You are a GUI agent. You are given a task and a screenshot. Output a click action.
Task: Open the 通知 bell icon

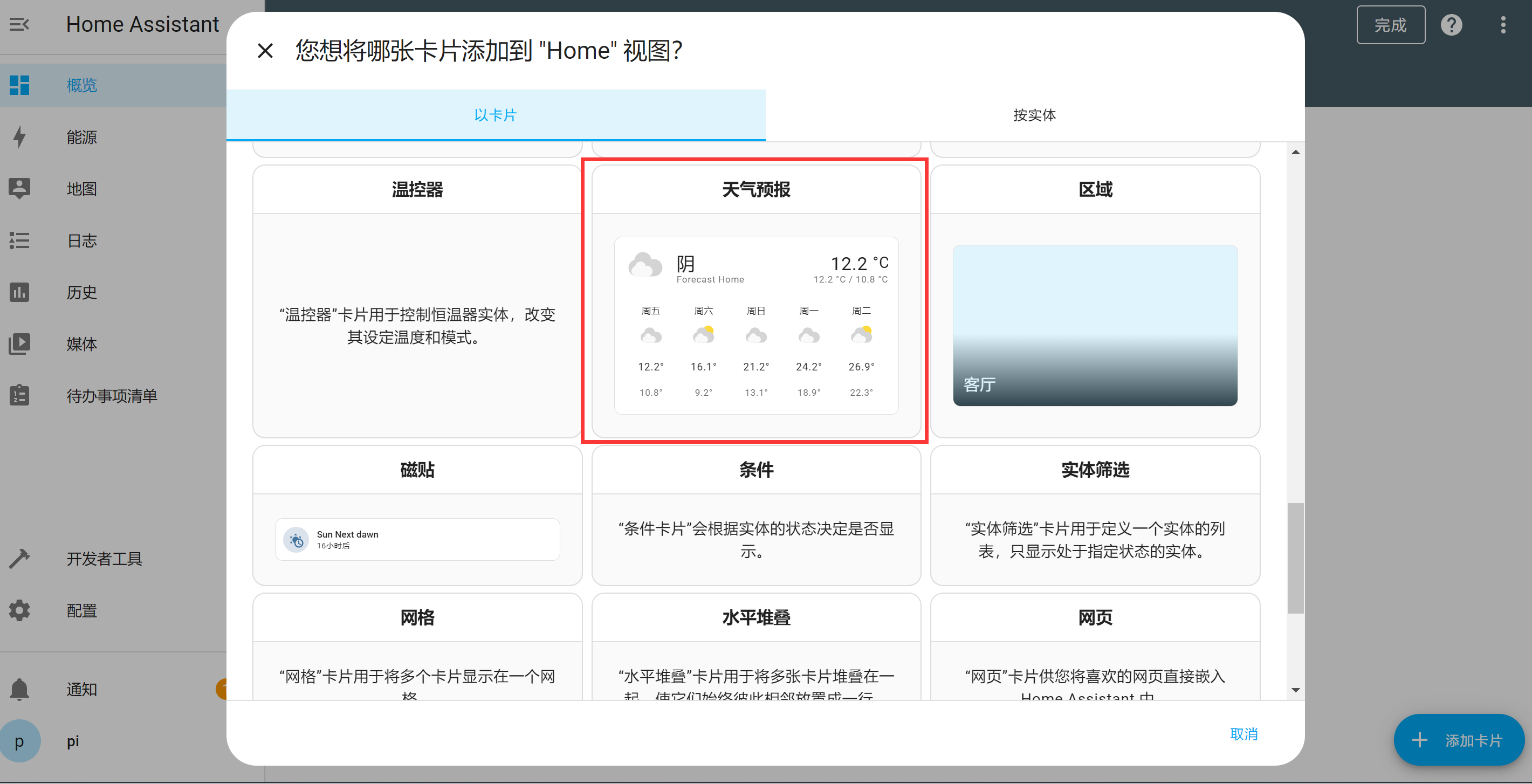click(x=19, y=689)
